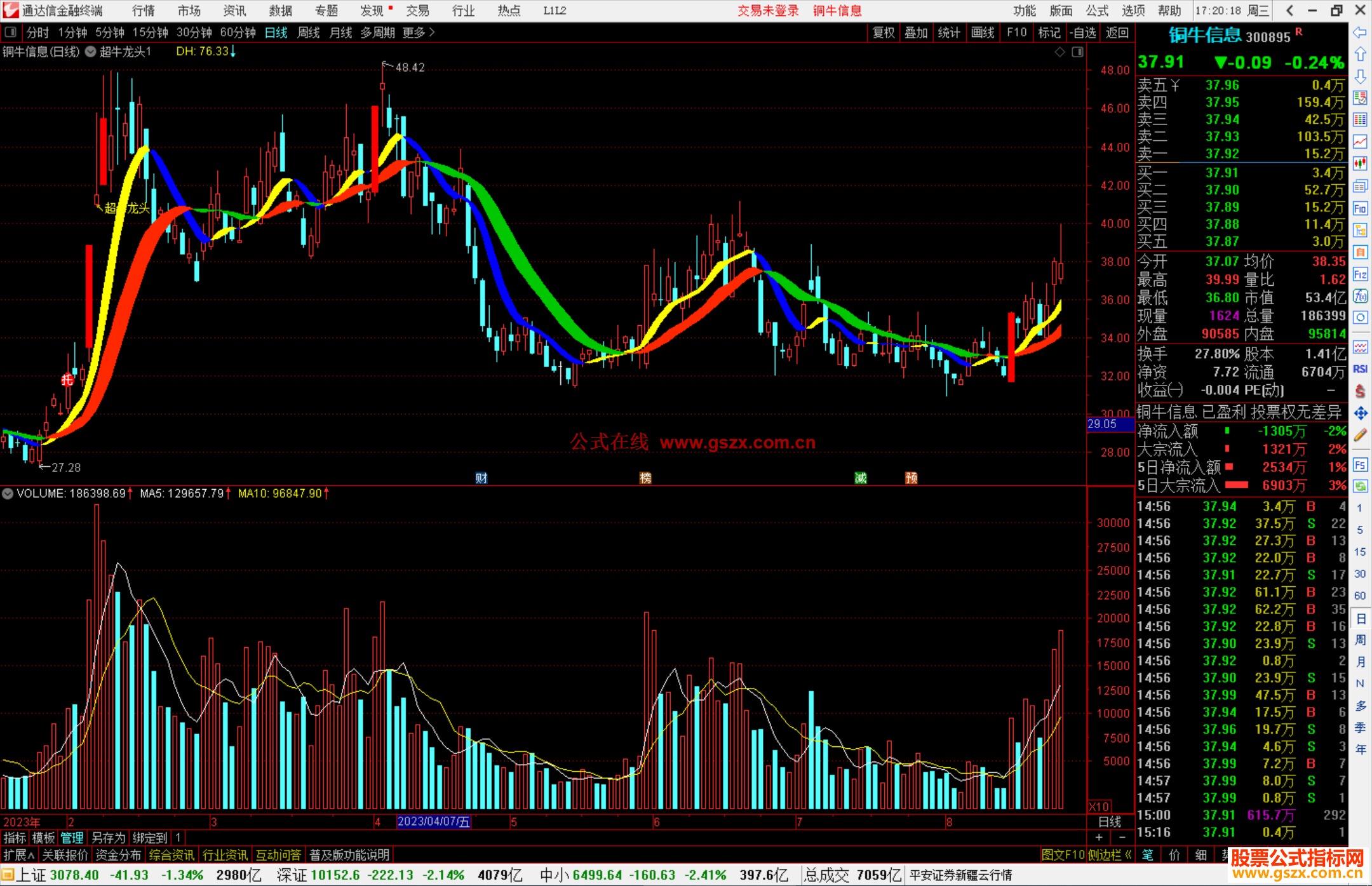The height and width of the screenshot is (886, 1372).
Task: Click the four-way move arrows icon
Action: (1360, 413)
